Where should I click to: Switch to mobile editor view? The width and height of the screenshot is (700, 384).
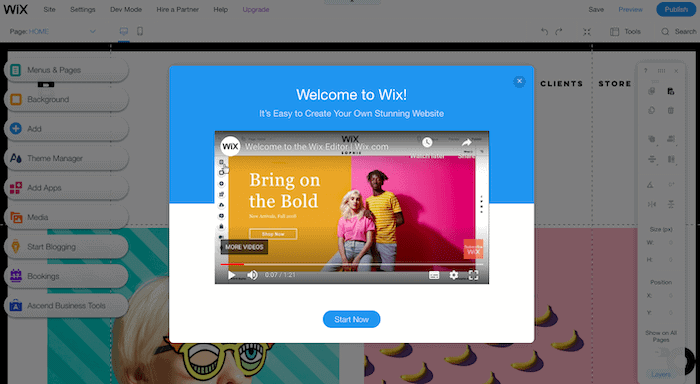(140, 31)
